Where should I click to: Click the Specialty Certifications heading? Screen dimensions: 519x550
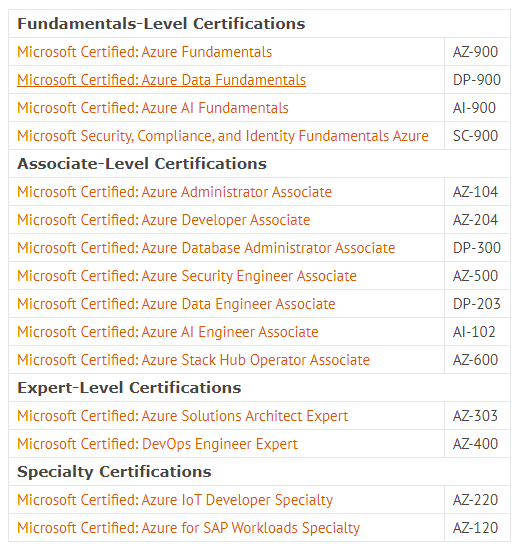(x=114, y=472)
